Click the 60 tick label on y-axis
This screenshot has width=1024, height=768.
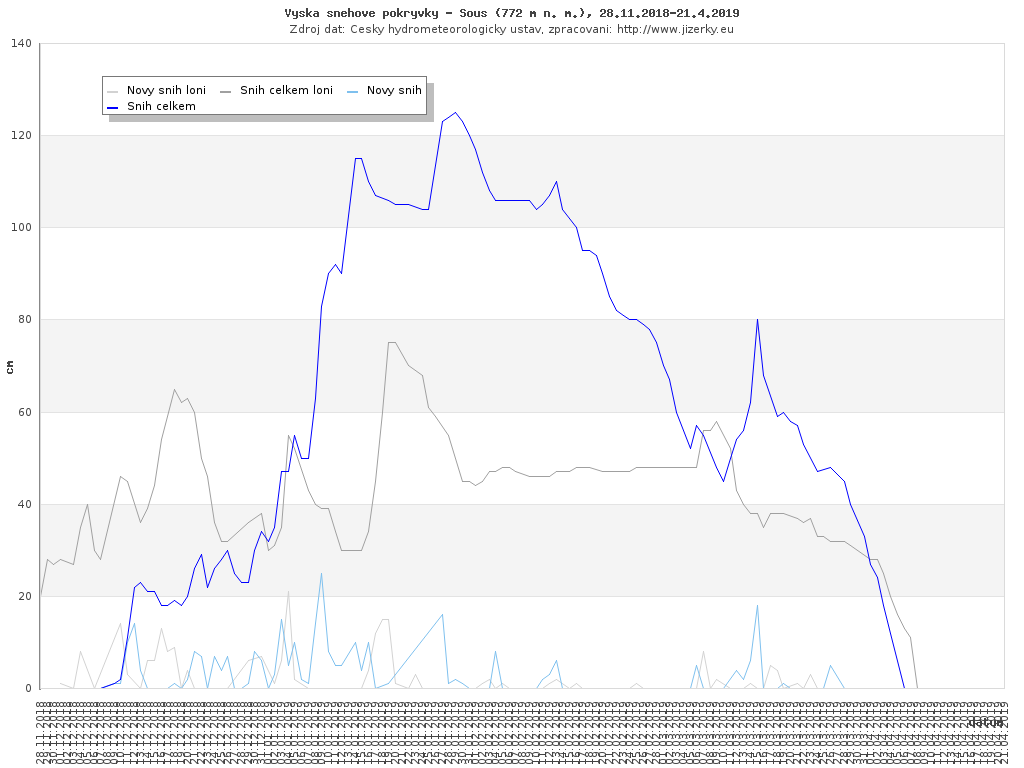pyautogui.click(x=24, y=412)
